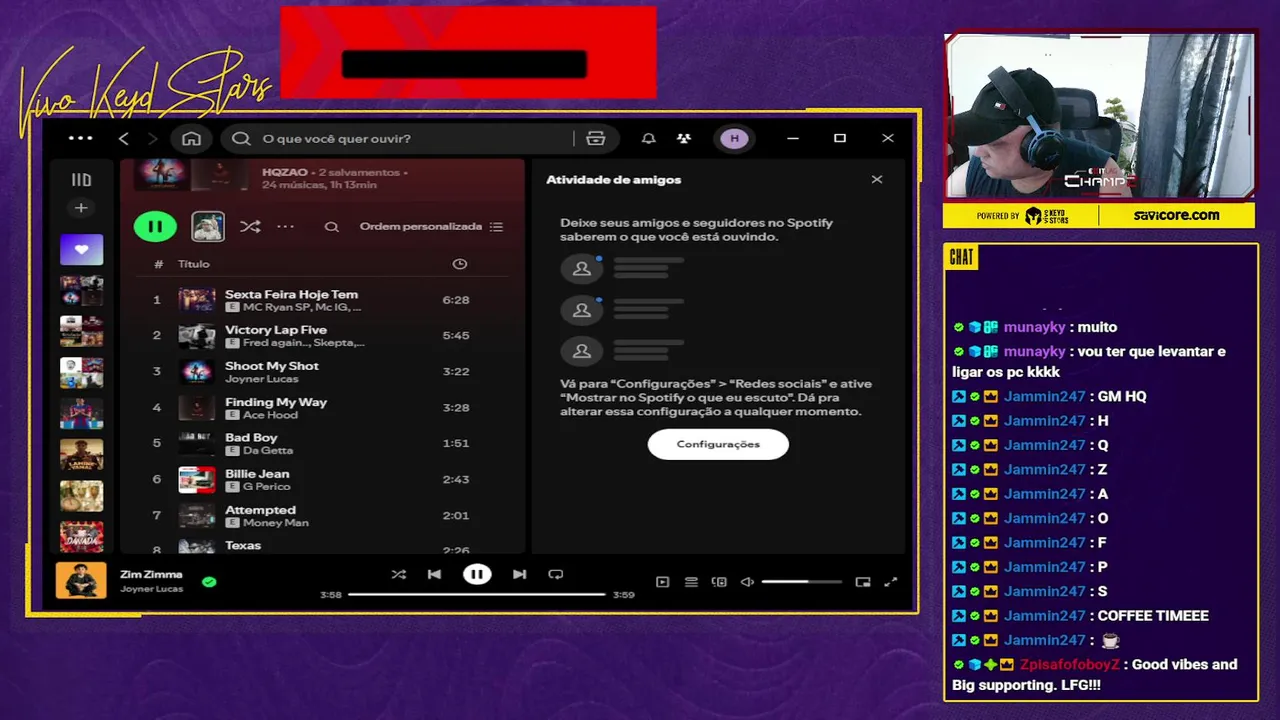Click 'savicore.com' banner under the webcam
Image resolution: width=1280 pixels, height=720 pixels.
tap(1176, 215)
